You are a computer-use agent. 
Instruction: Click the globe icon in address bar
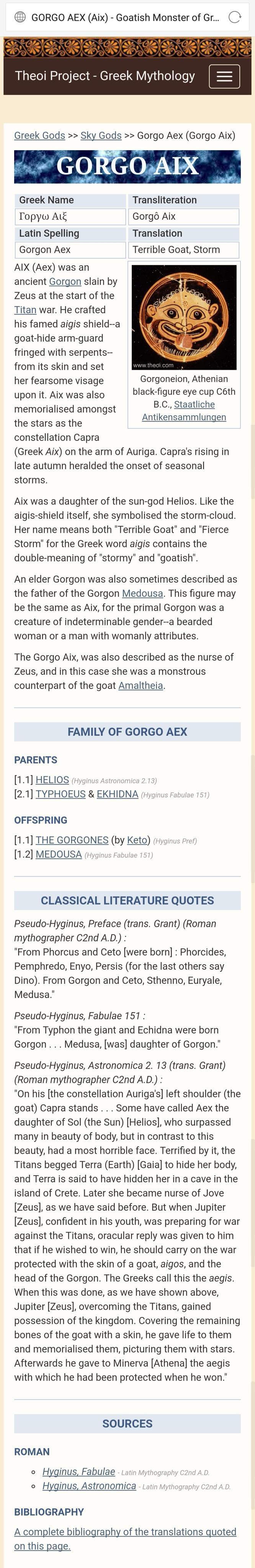coord(20,17)
